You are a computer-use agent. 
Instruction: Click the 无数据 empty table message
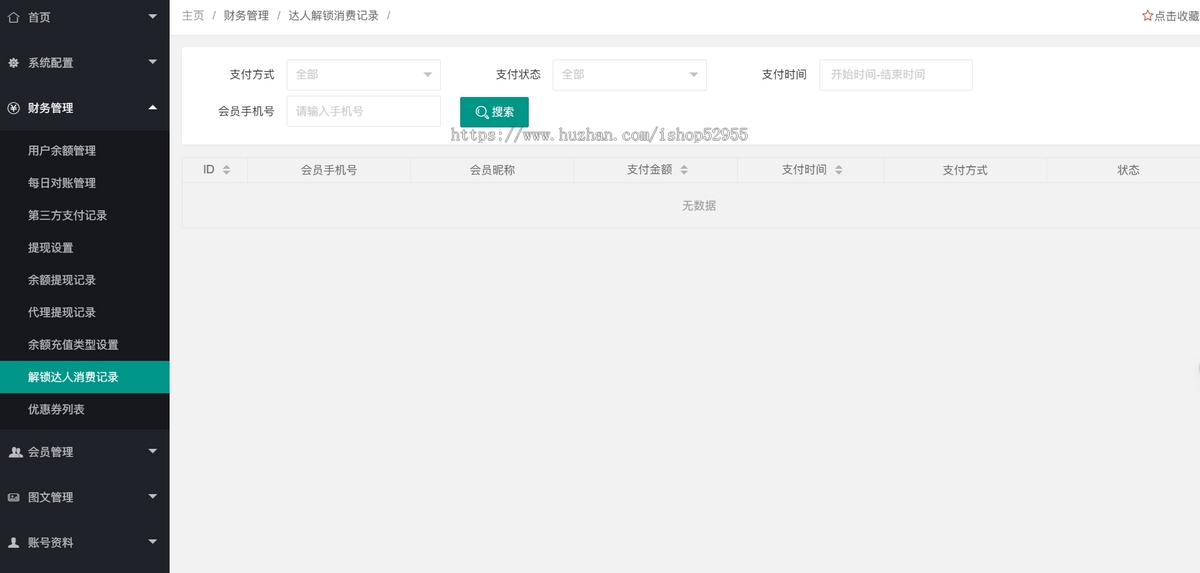(x=699, y=206)
